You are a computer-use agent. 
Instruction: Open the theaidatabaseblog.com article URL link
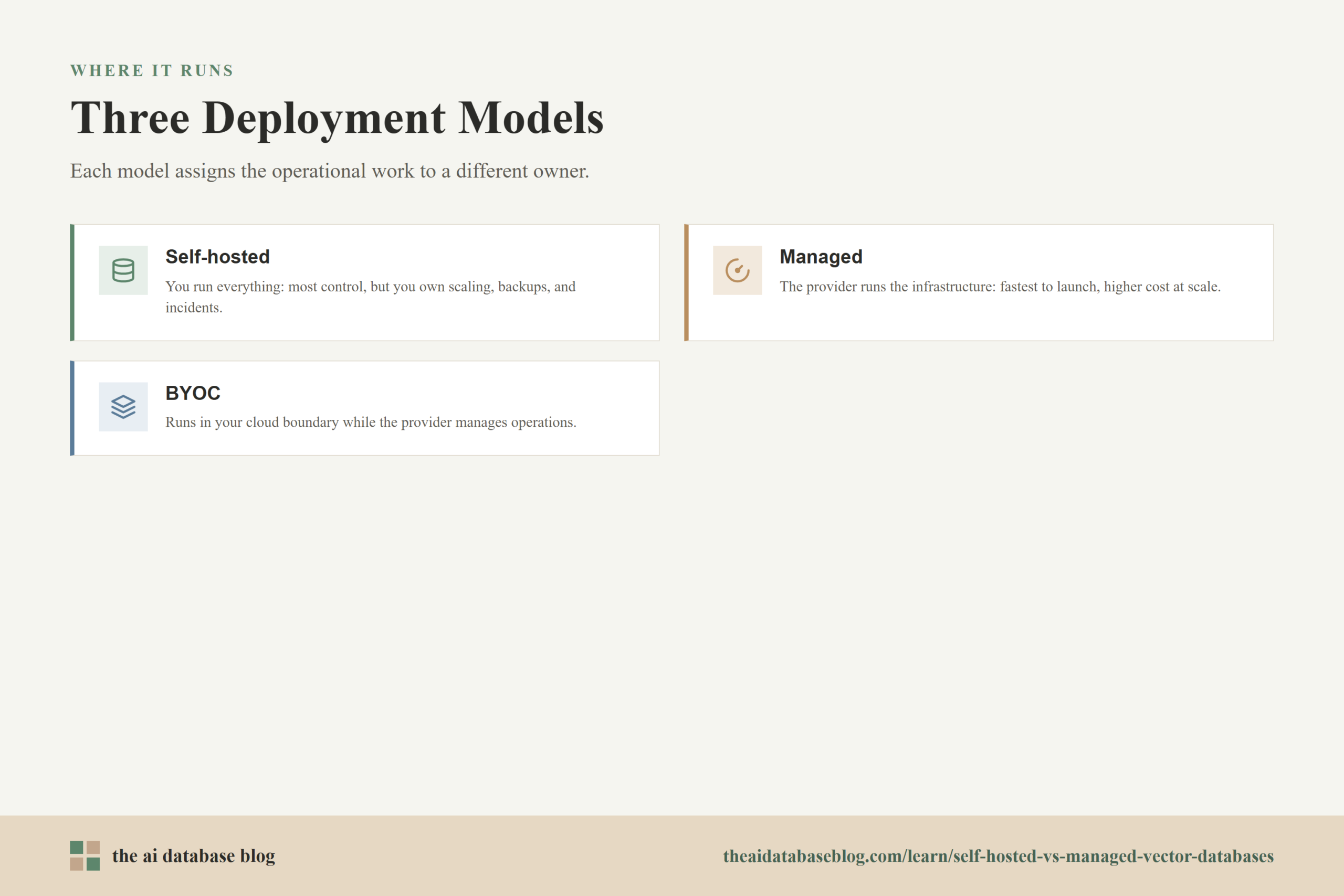997,856
